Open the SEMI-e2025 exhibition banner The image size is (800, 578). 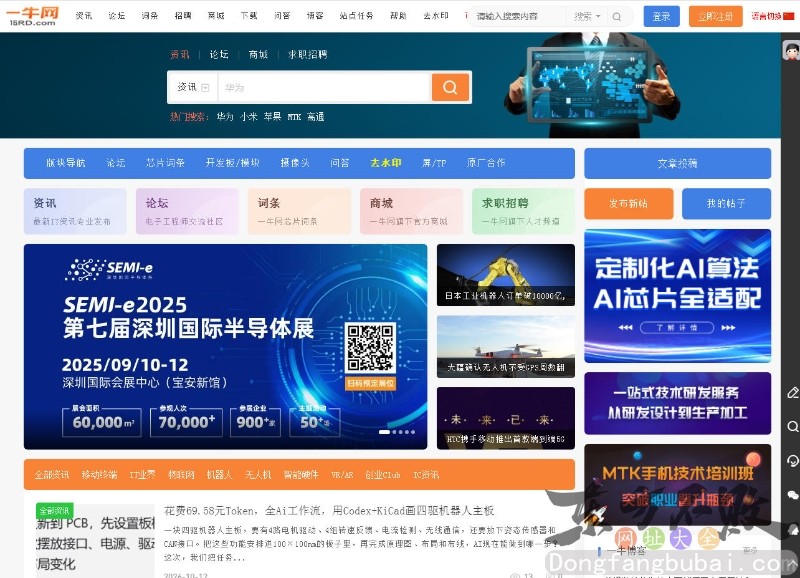[226, 347]
